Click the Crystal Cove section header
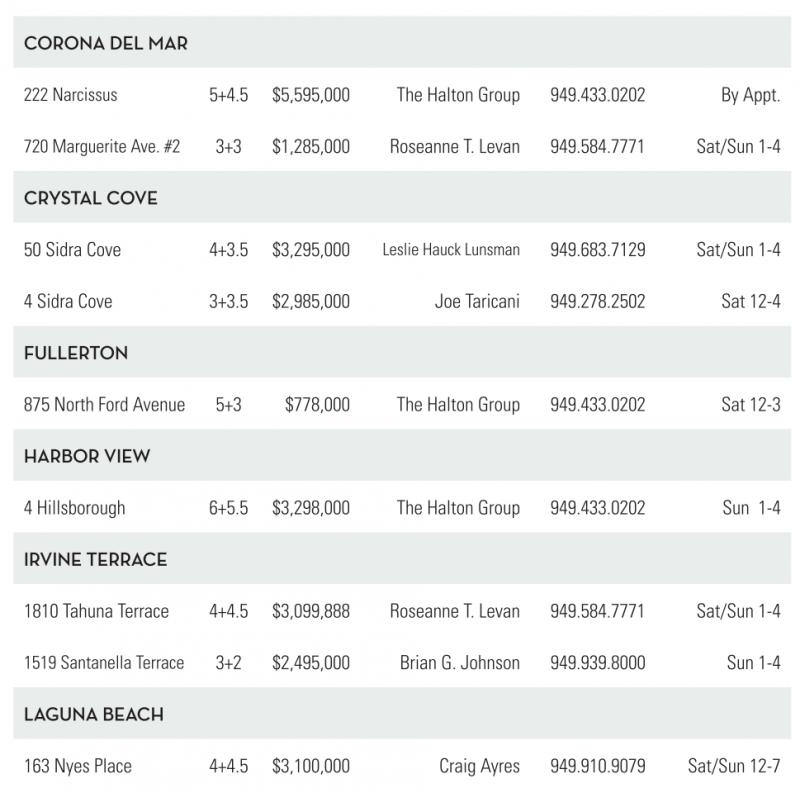800x793 pixels. coord(91,198)
